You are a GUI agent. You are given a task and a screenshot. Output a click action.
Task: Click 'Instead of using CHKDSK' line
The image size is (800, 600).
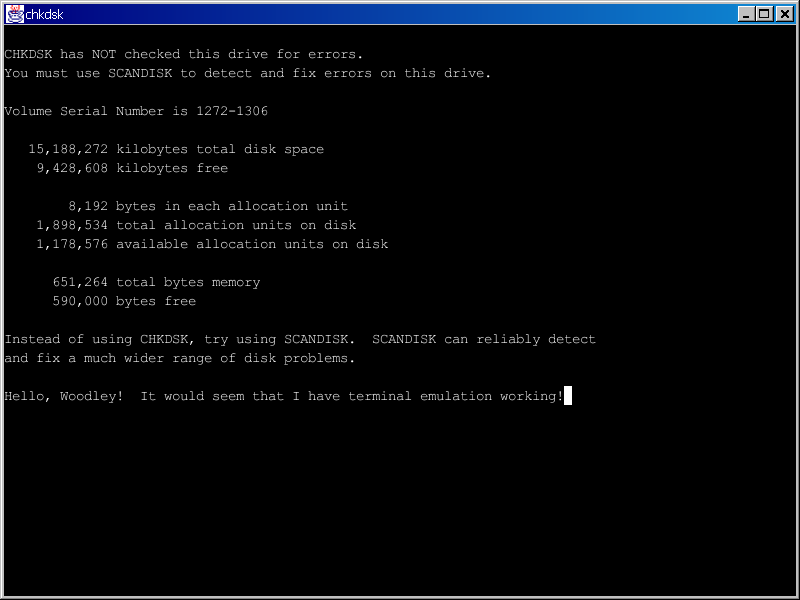(x=300, y=339)
